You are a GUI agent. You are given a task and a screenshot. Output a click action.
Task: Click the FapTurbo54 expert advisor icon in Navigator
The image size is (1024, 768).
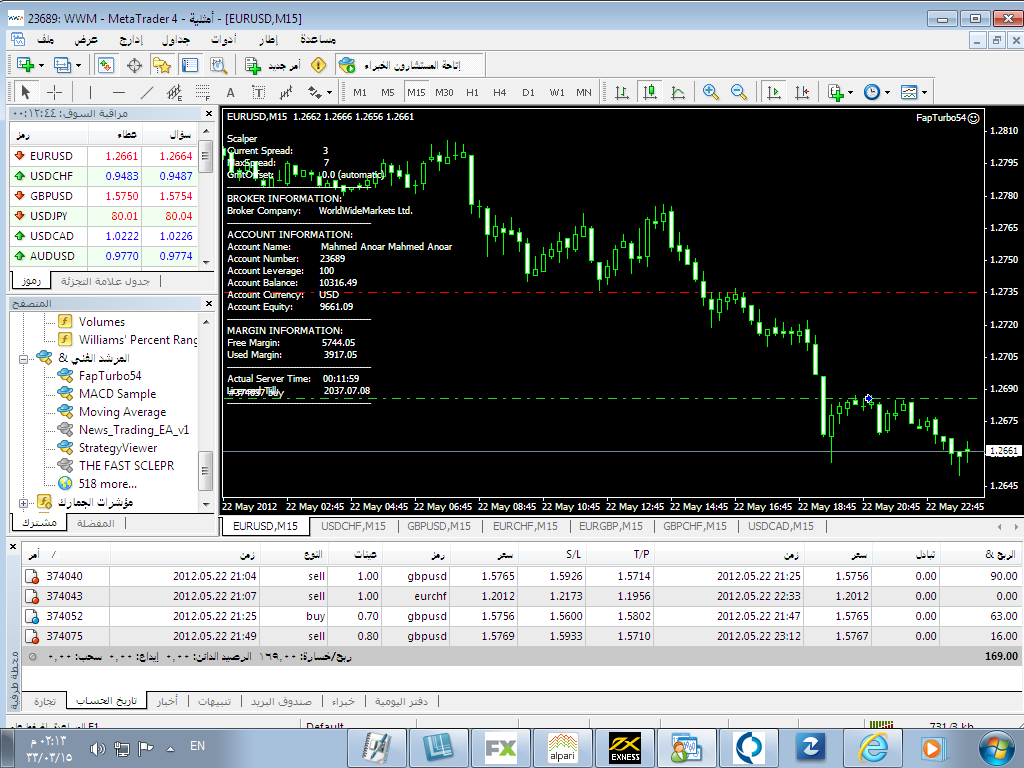(x=65, y=376)
